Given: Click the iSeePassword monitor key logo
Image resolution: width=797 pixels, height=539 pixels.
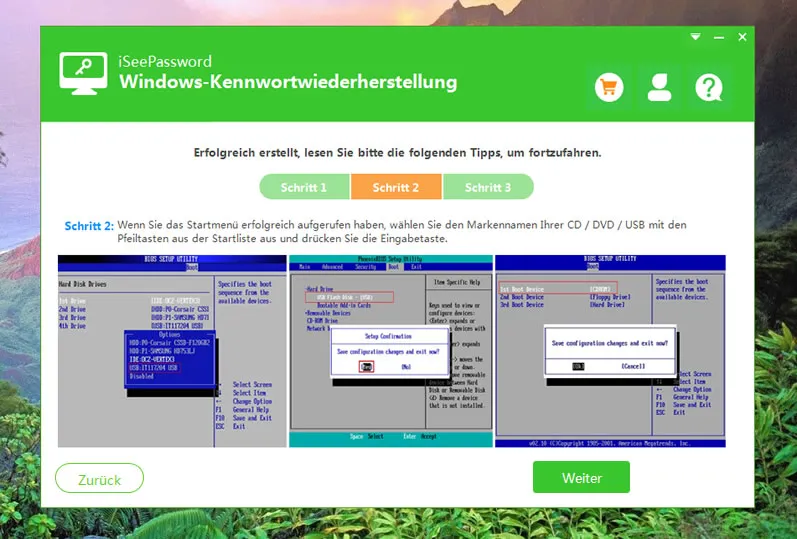Looking at the screenshot, I should [x=83, y=73].
